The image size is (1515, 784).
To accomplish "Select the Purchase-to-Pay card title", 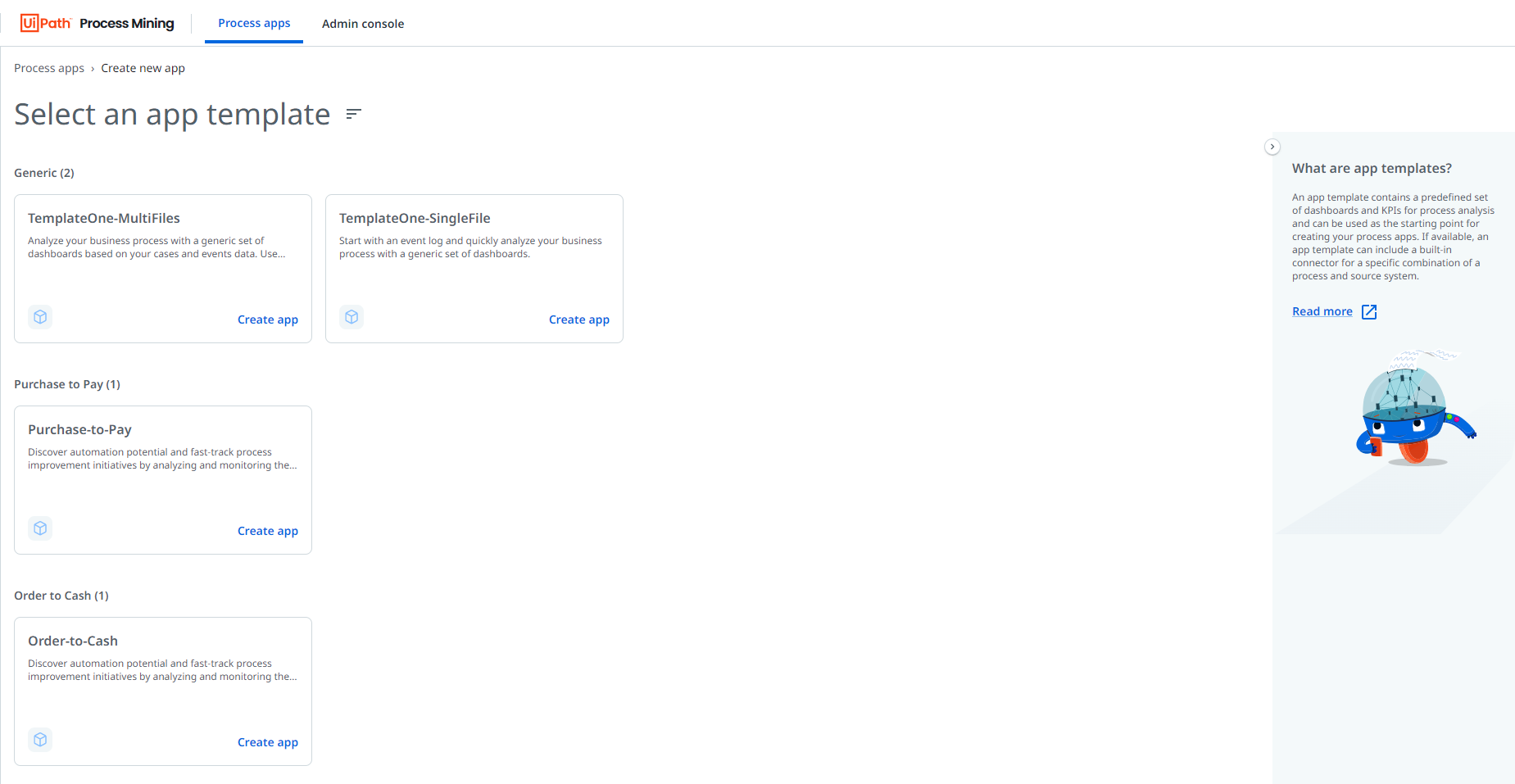I will point(79,429).
